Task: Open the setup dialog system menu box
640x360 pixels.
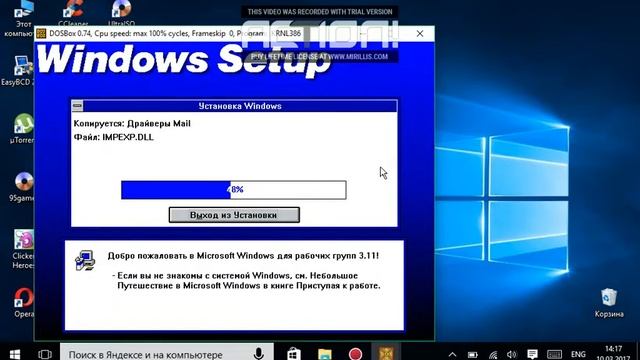Action: pos(77,106)
